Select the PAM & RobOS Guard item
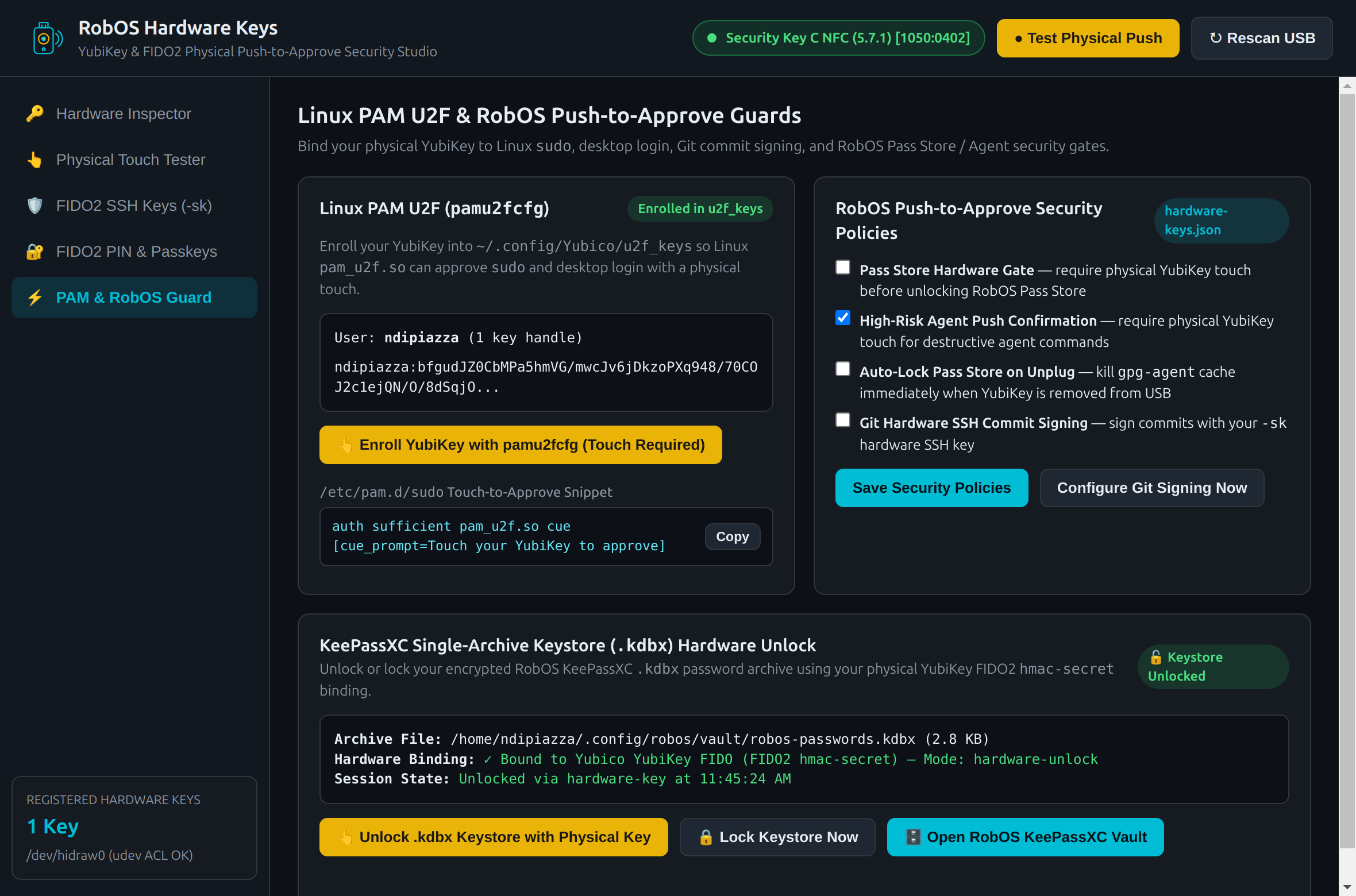Viewport: 1356px width, 896px height. point(134,298)
